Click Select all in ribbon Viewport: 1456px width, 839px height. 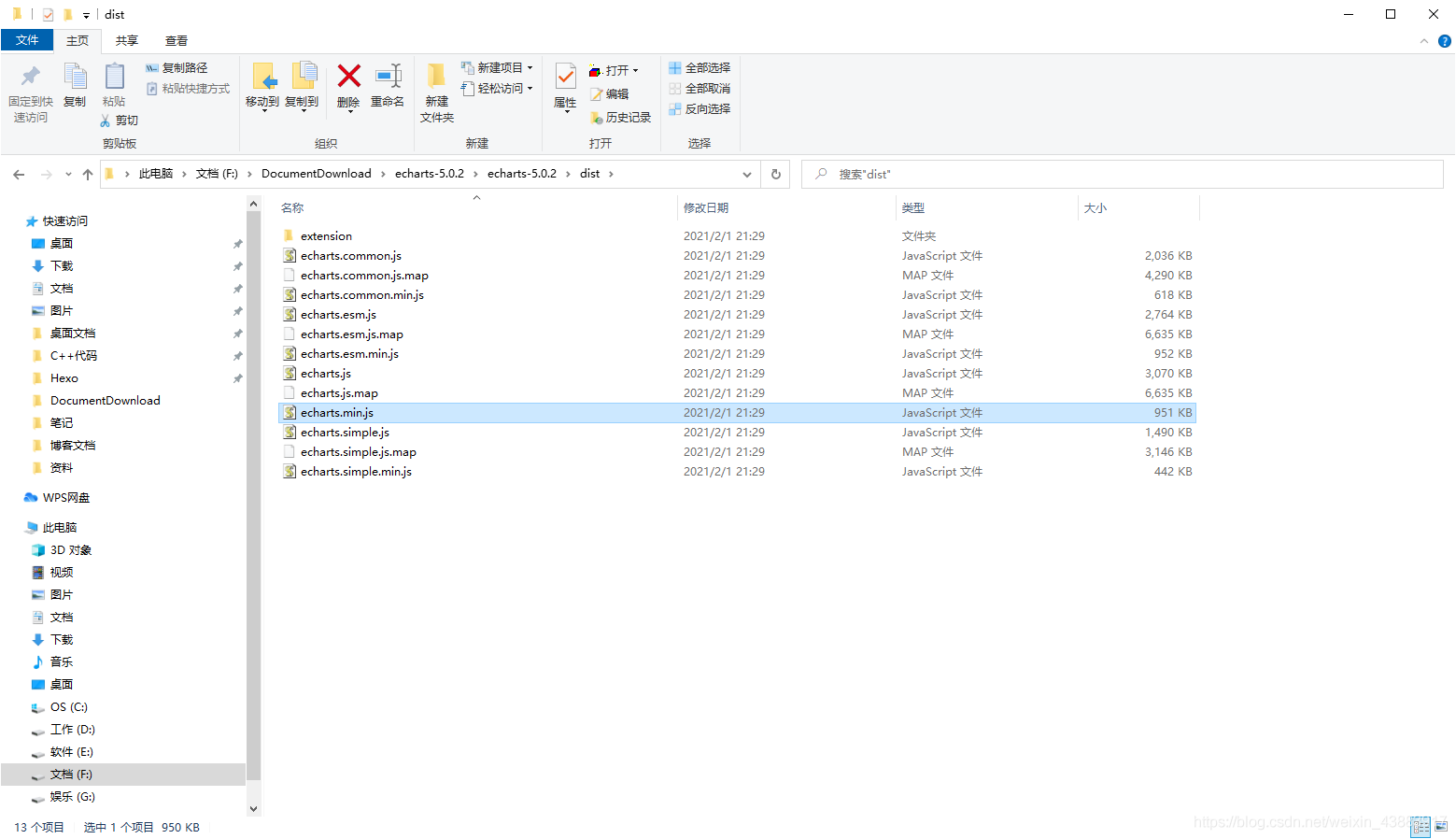pos(700,68)
